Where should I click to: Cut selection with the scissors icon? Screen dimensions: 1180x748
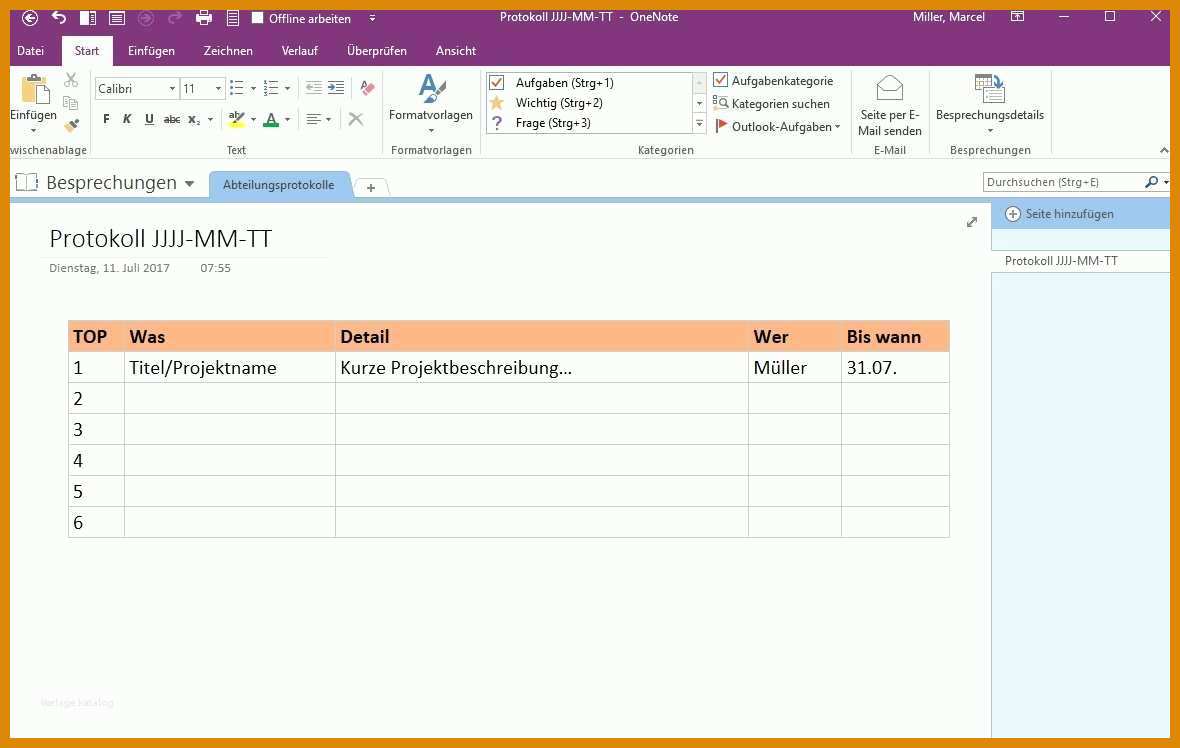click(71, 80)
